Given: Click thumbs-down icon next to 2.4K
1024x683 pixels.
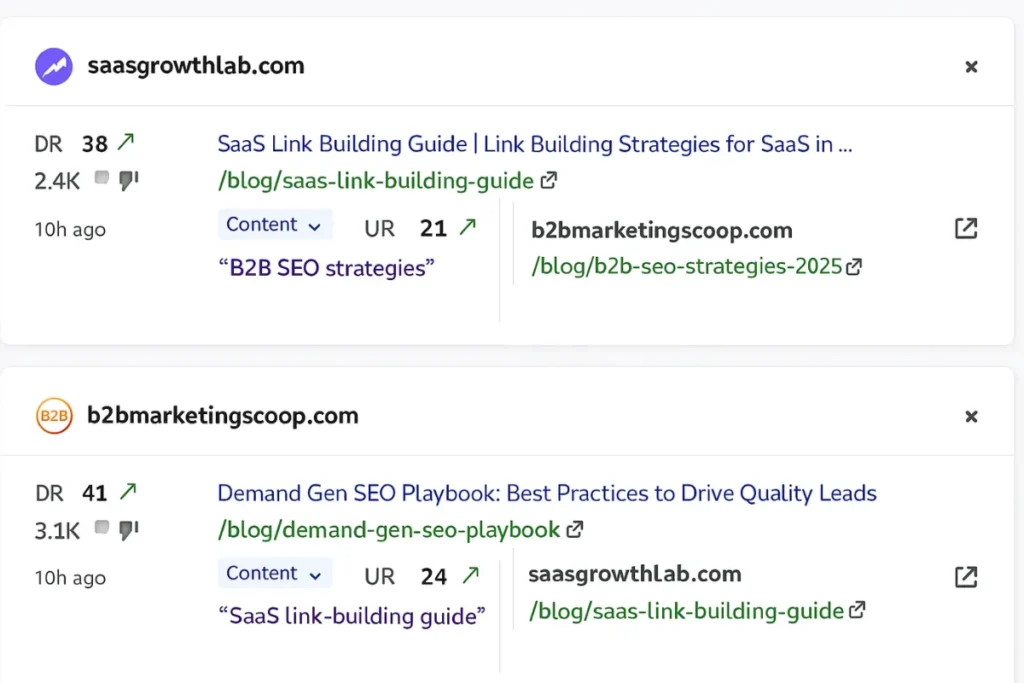Looking at the screenshot, I should [x=129, y=180].
